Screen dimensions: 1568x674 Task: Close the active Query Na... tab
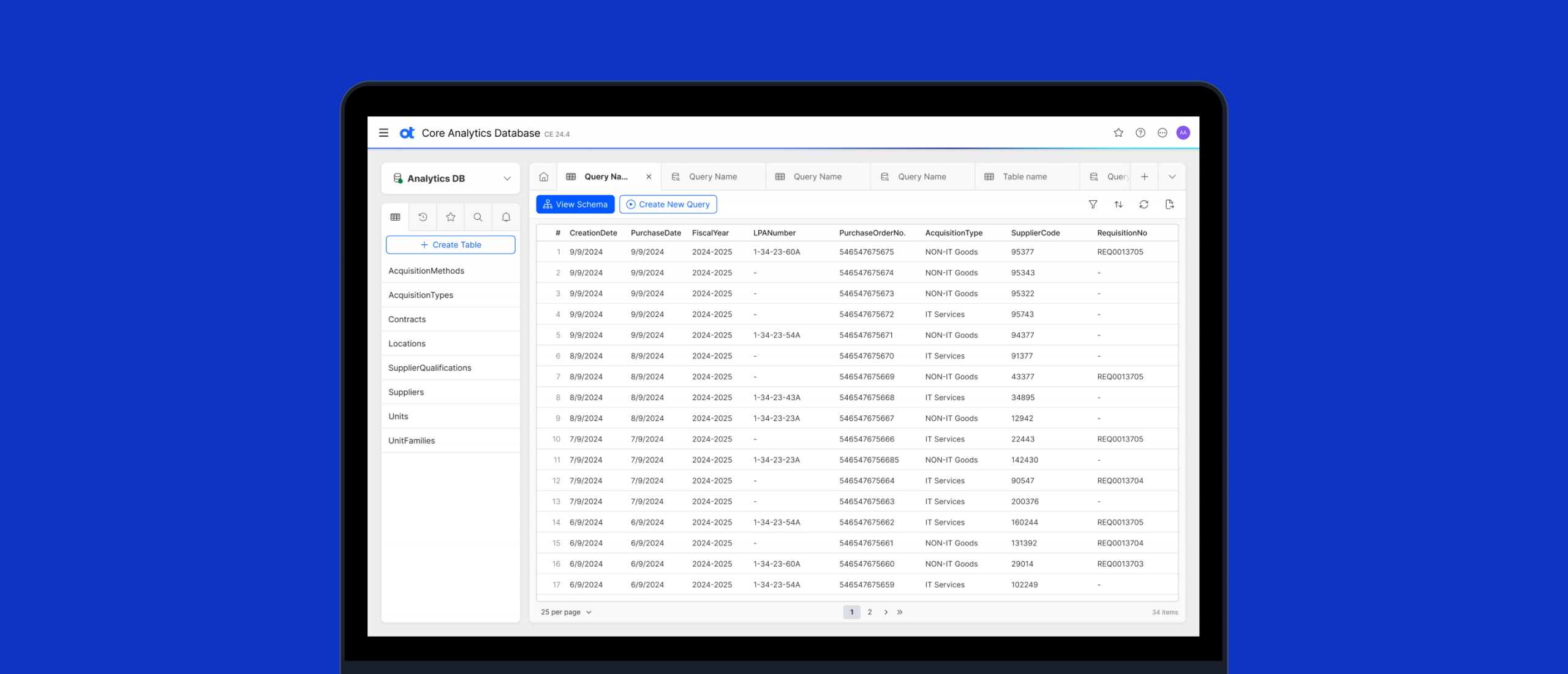coord(649,176)
